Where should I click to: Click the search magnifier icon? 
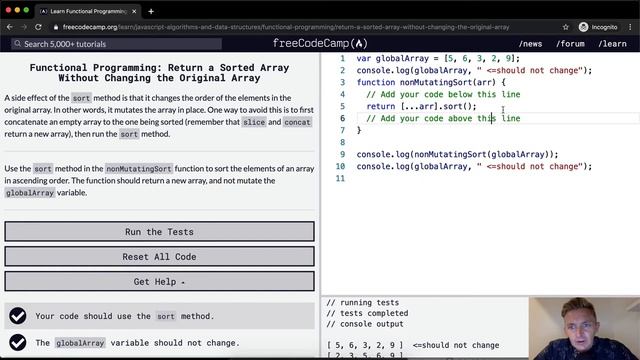click(x=17, y=43)
